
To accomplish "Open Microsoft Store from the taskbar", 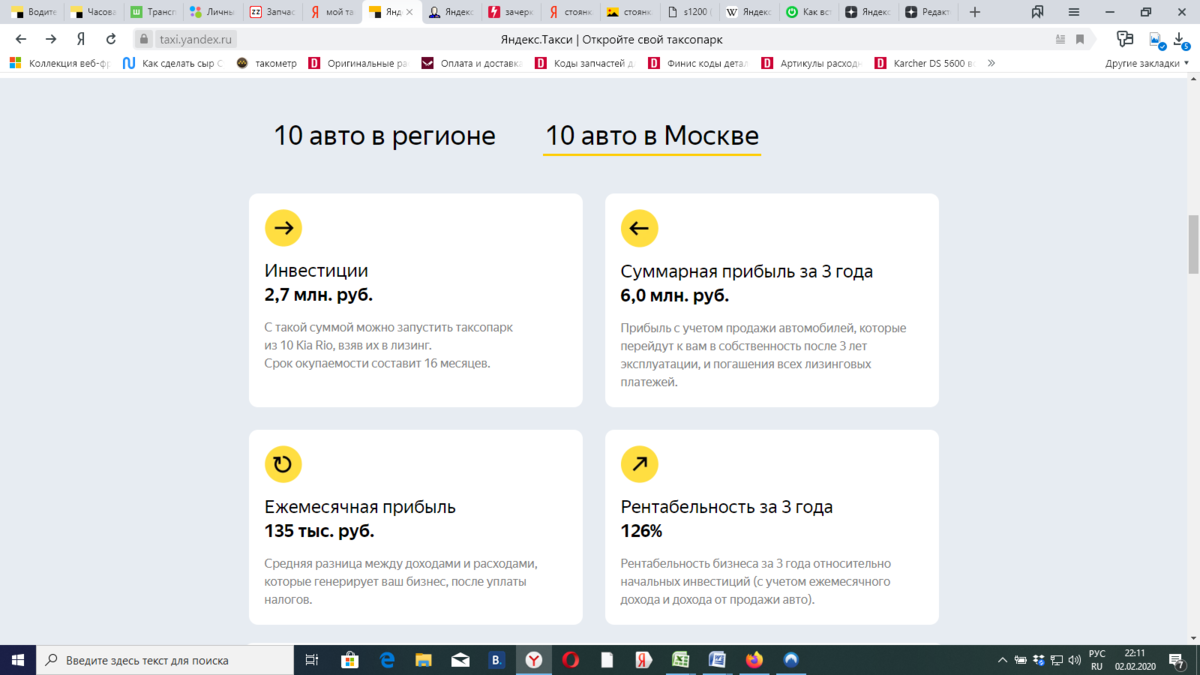I will pyautogui.click(x=350, y=660).
